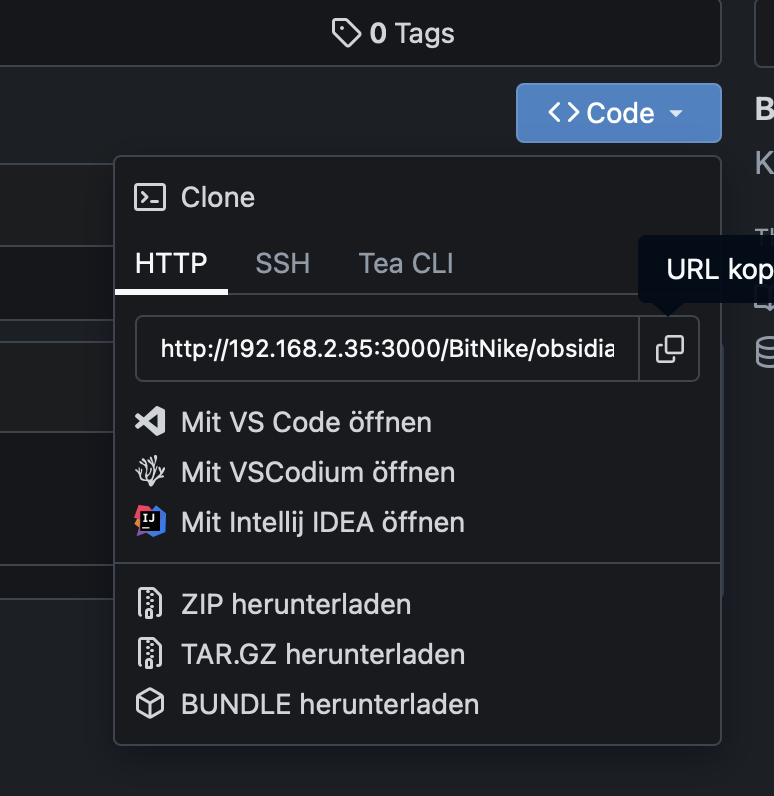Click the tag icon beside 0 Tags
The width and height of the screenshot is (774, 796).
click(346, 34)
